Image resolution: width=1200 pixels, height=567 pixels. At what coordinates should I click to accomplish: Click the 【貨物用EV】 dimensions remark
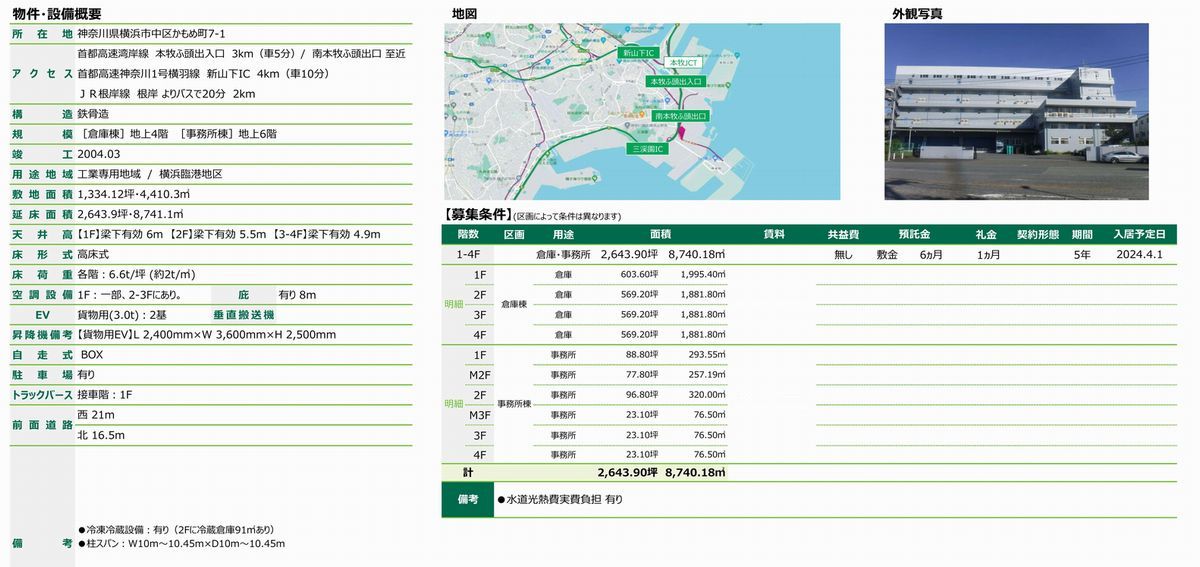(207, 334)
